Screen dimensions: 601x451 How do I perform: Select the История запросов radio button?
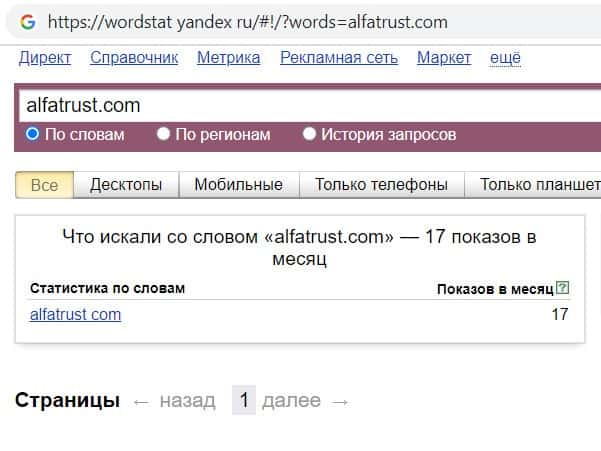309,134
